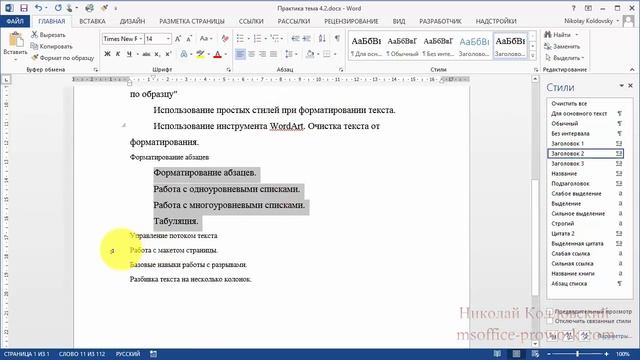Apply red font color
Image resolution: width=640 pixels, height=360 pixels.
(x=217, y=54)
